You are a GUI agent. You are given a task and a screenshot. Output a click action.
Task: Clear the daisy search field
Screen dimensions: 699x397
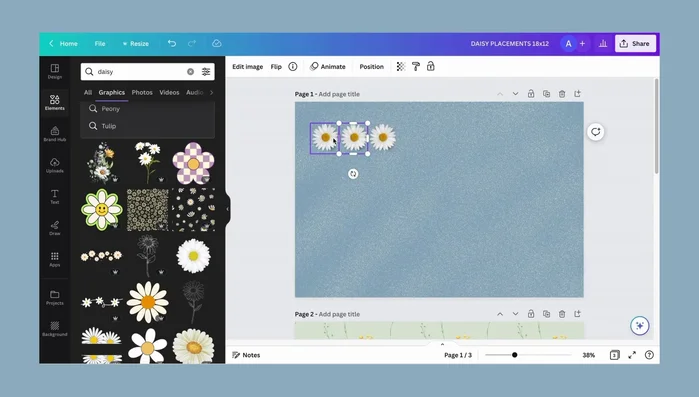(190, 71)
